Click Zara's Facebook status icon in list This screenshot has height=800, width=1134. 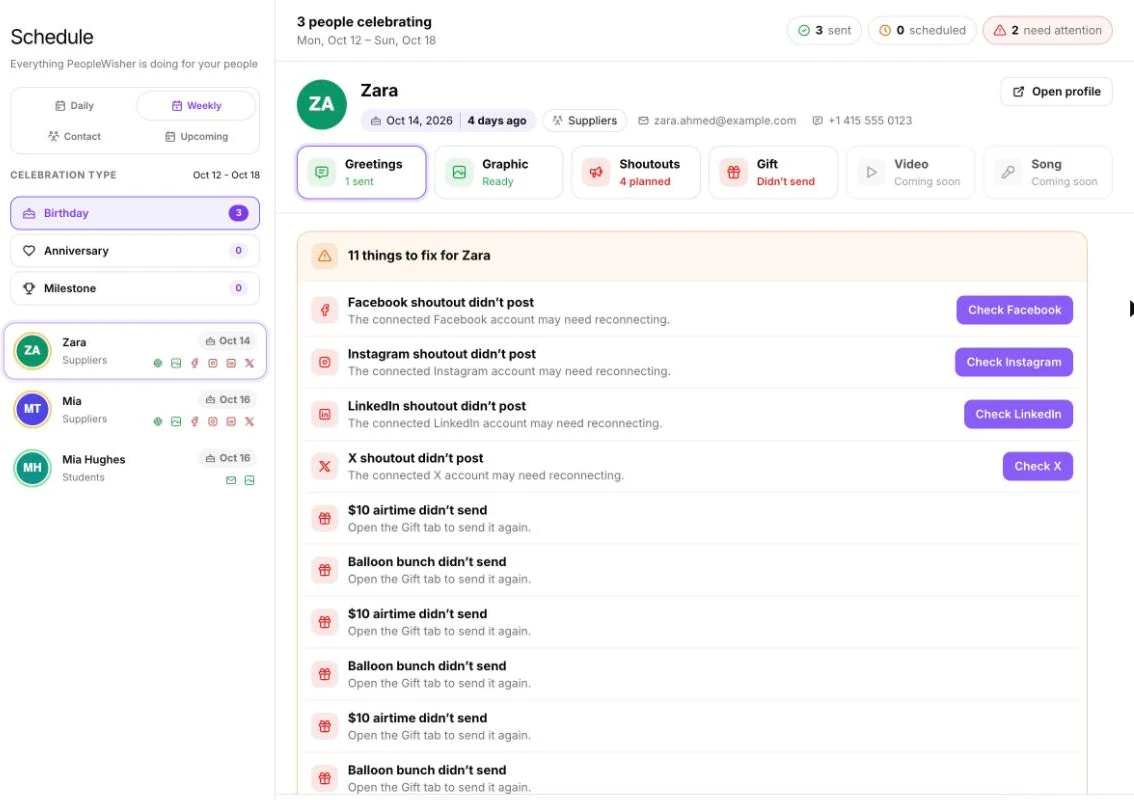195,363
